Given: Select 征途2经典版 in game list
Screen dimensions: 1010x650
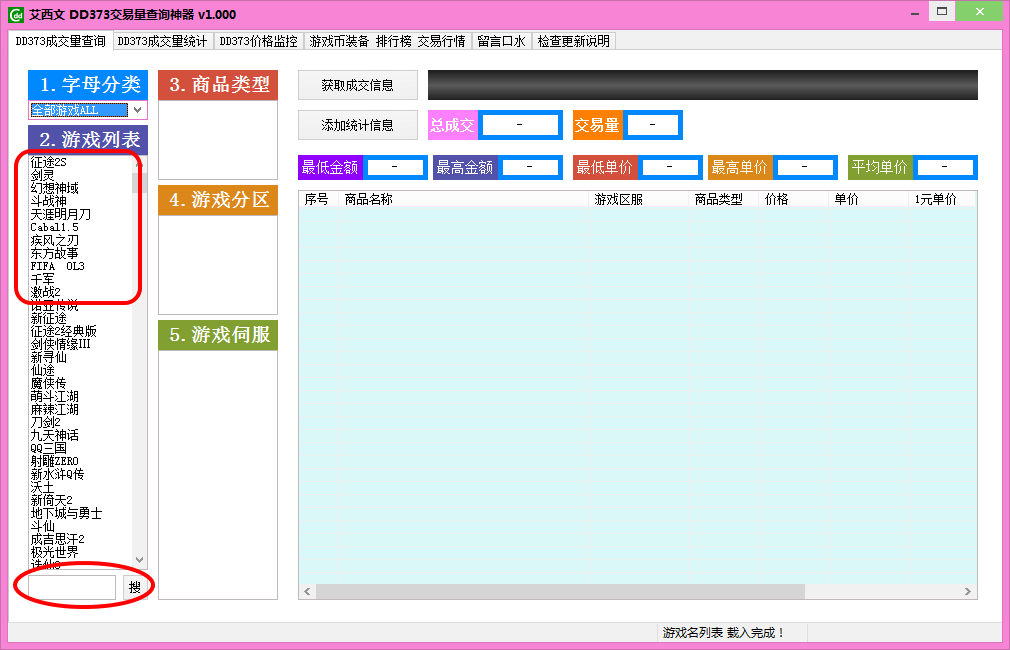Looking at the screenshot, I should [x=64, y=331].
